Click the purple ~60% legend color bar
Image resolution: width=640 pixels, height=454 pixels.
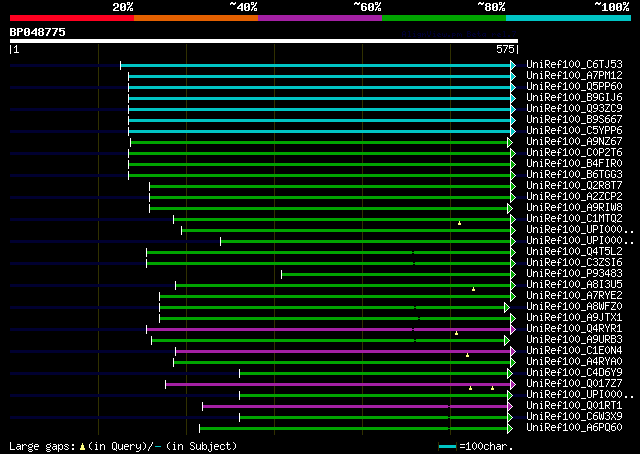[320, 18]
